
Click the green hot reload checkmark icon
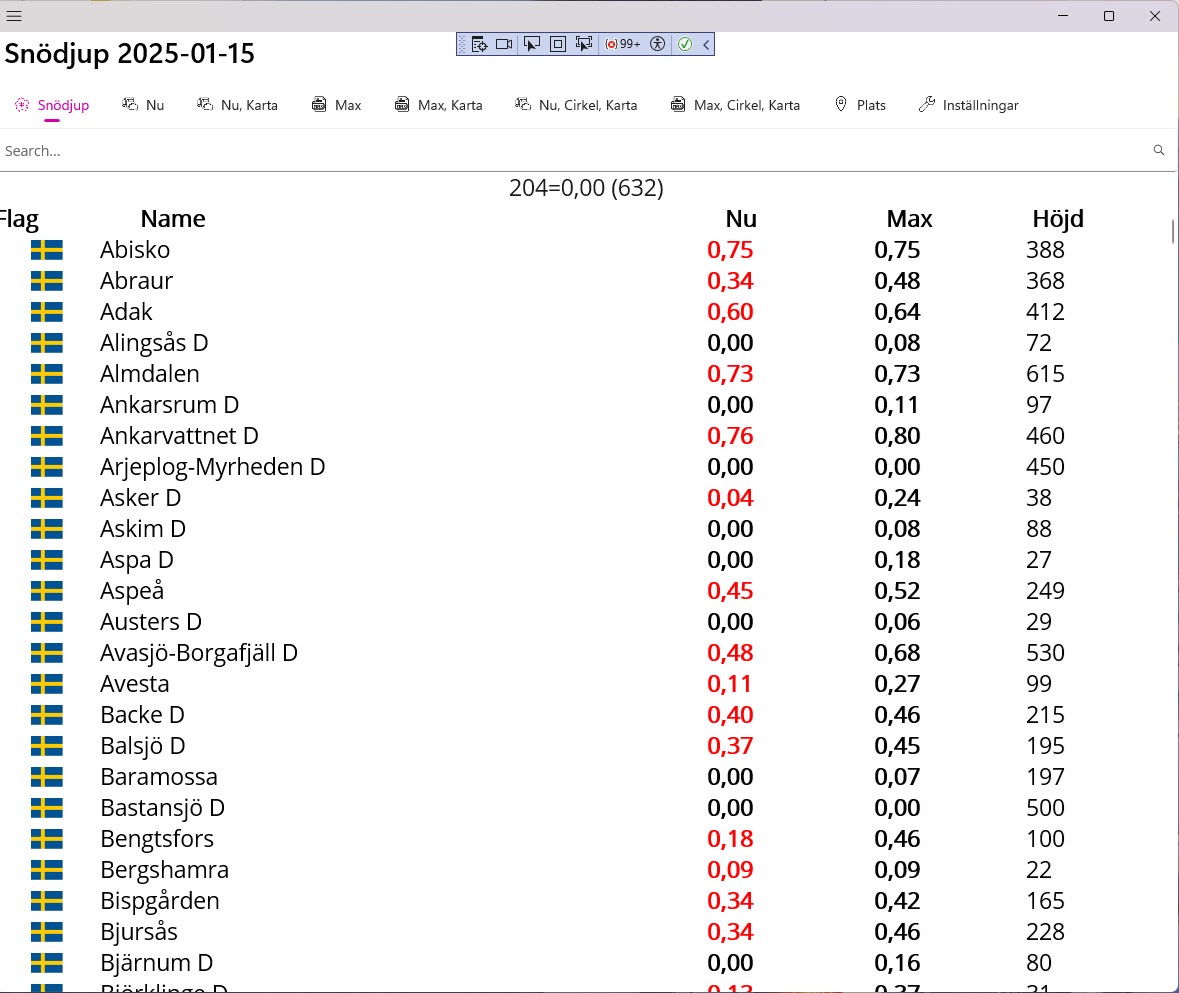[x=685, y=44]
